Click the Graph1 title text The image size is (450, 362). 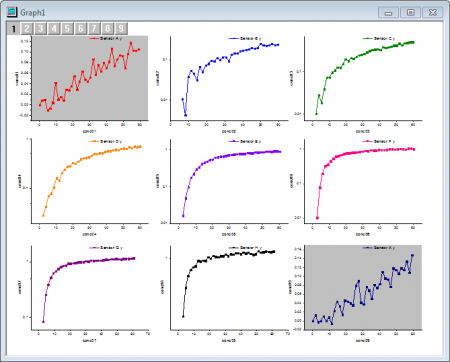[33, 13]
